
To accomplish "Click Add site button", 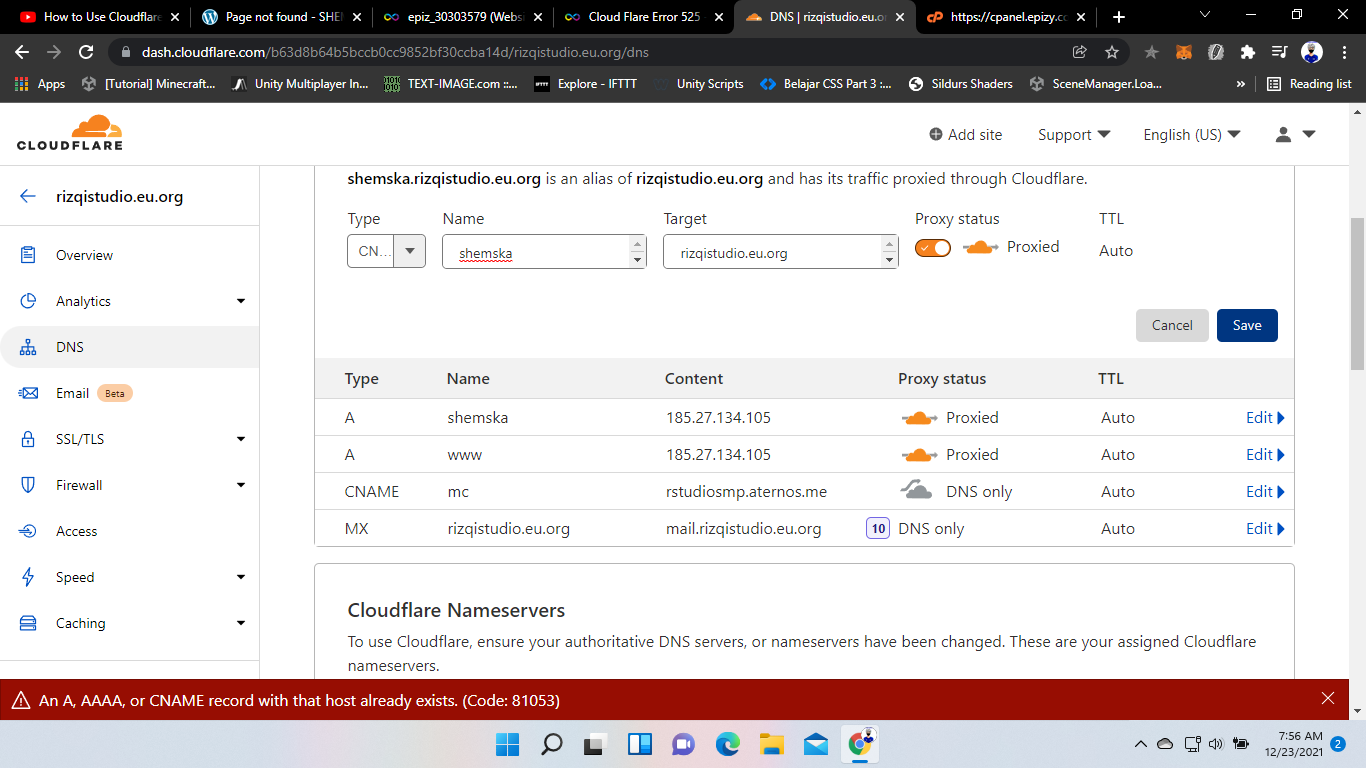I will pos(965,134).
